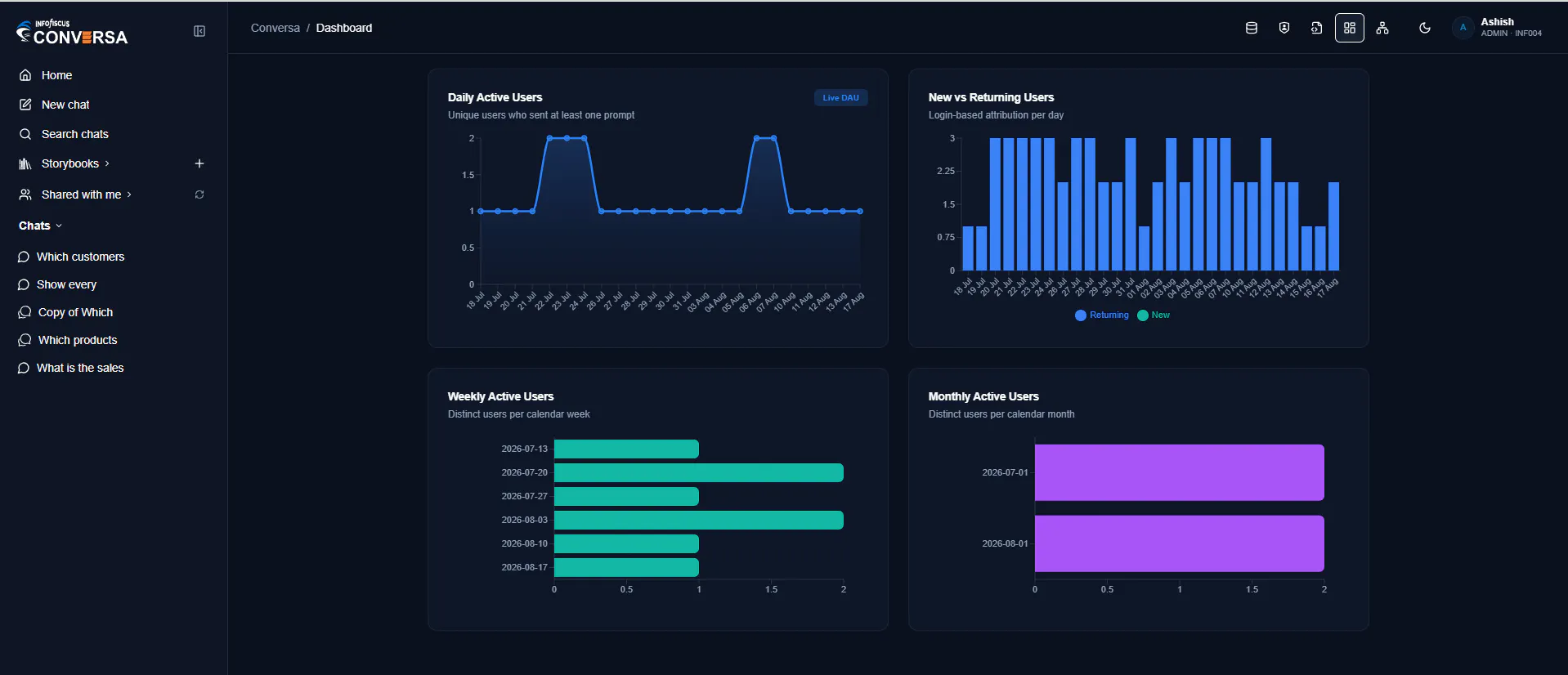Screen dimensions: 1568x675
Task: Click the Daily Active Users title
Action: (x=495, y=97)
